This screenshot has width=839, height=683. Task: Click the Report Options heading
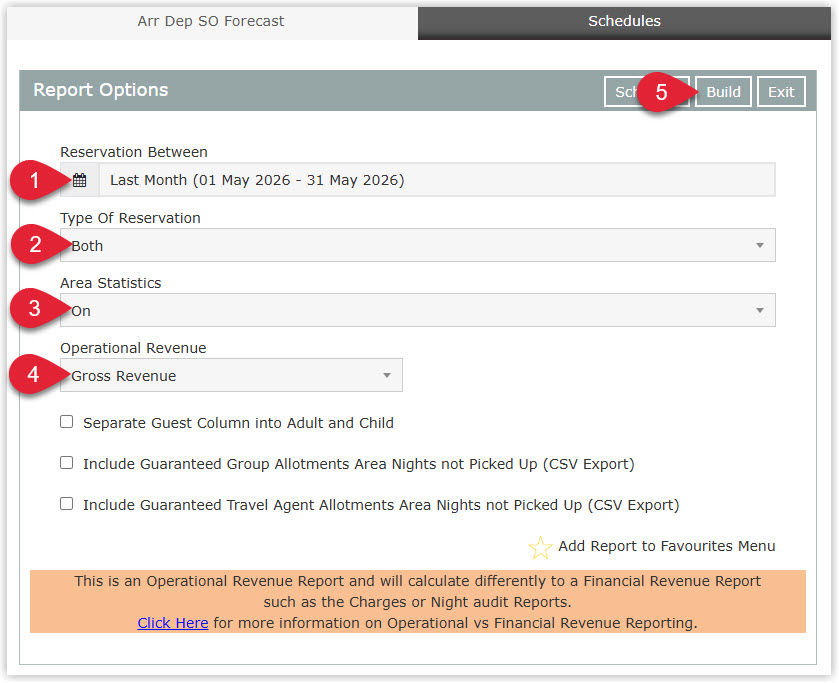[x=101, y=90]
